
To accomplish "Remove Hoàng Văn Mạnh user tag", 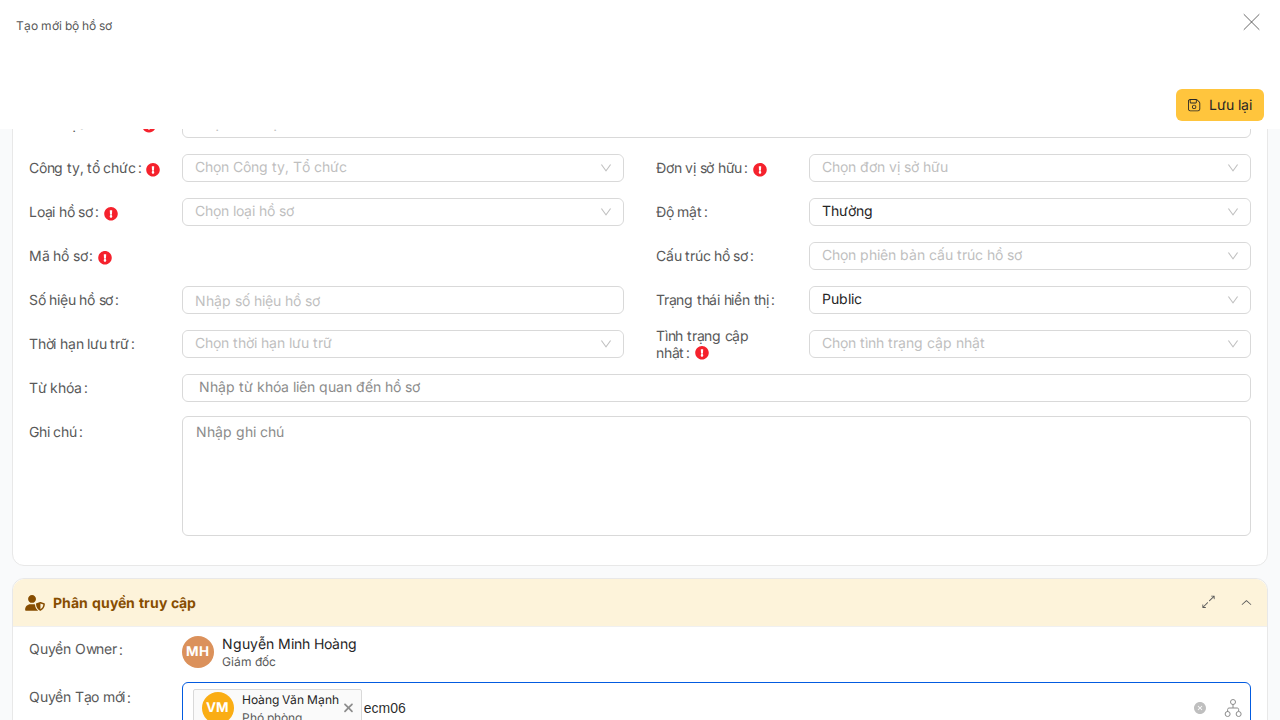I will (348, 708).
